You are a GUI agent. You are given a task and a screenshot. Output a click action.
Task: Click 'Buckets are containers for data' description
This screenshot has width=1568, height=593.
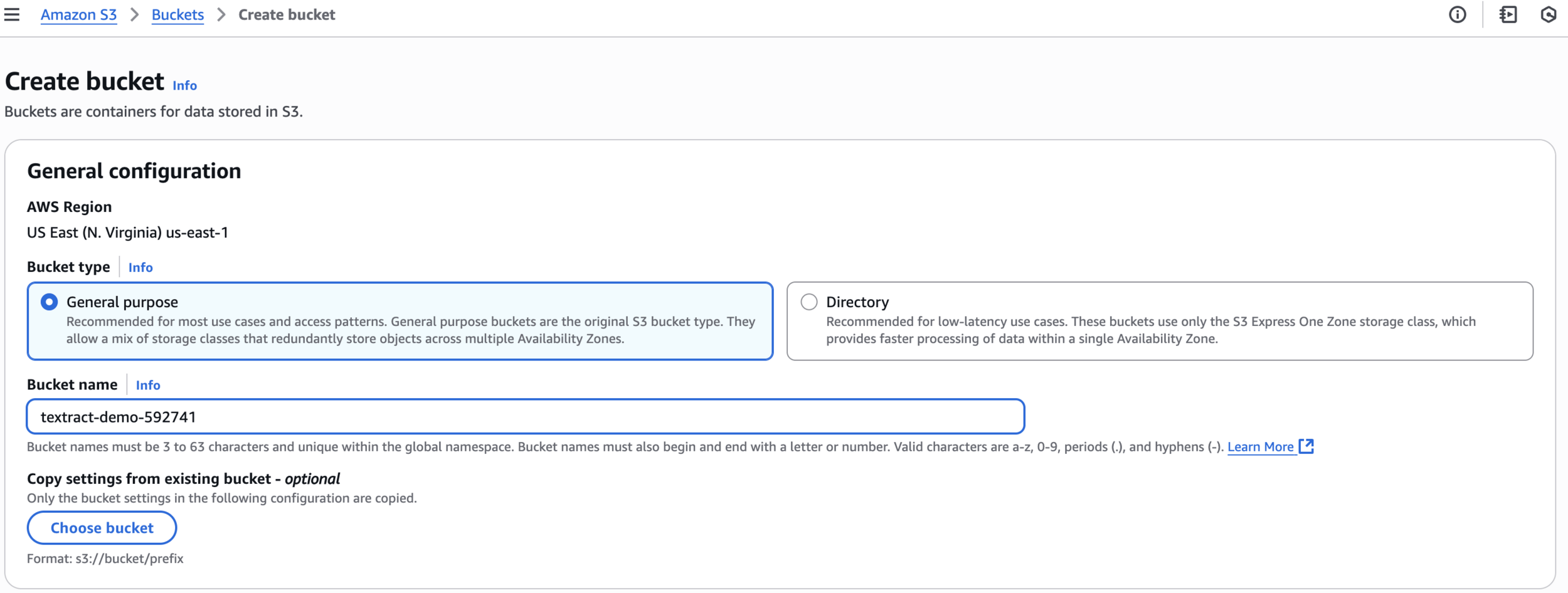coord(154,112)
